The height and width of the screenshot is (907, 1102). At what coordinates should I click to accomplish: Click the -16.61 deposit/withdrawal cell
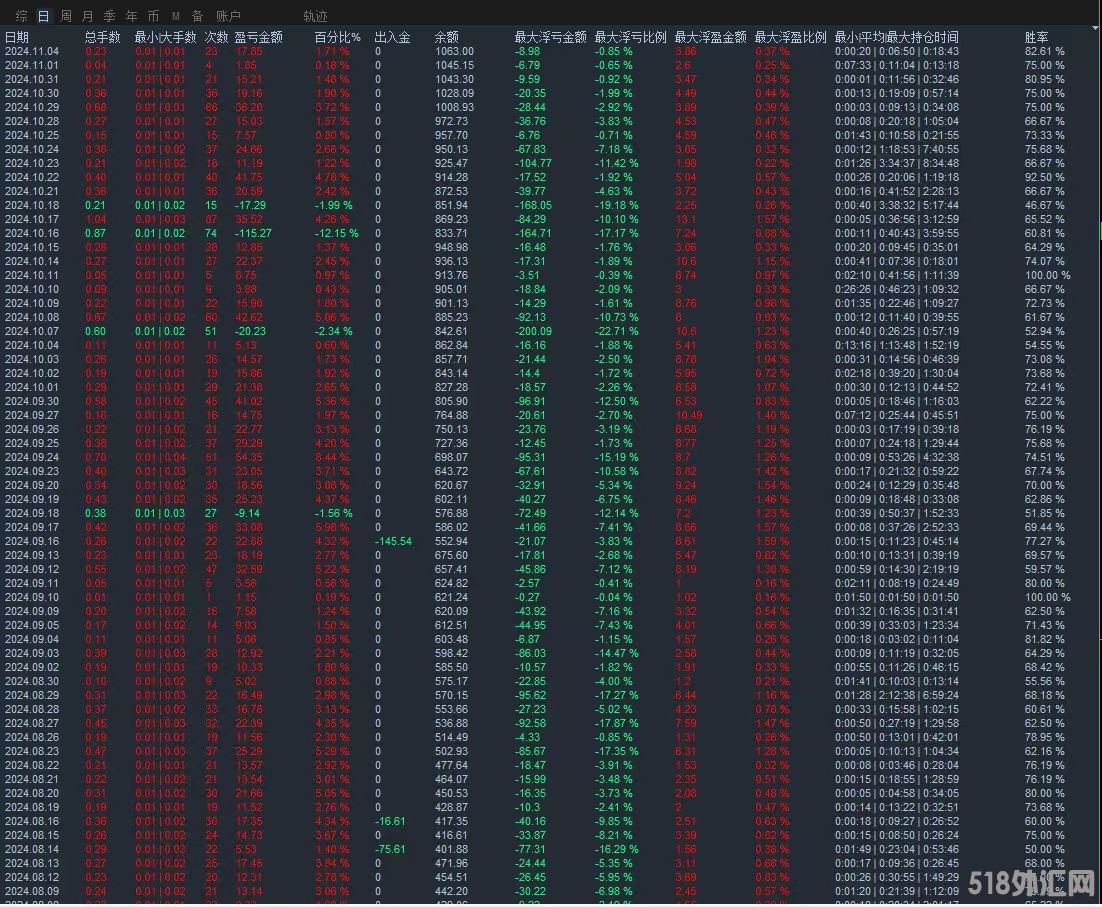pos(390,821)
